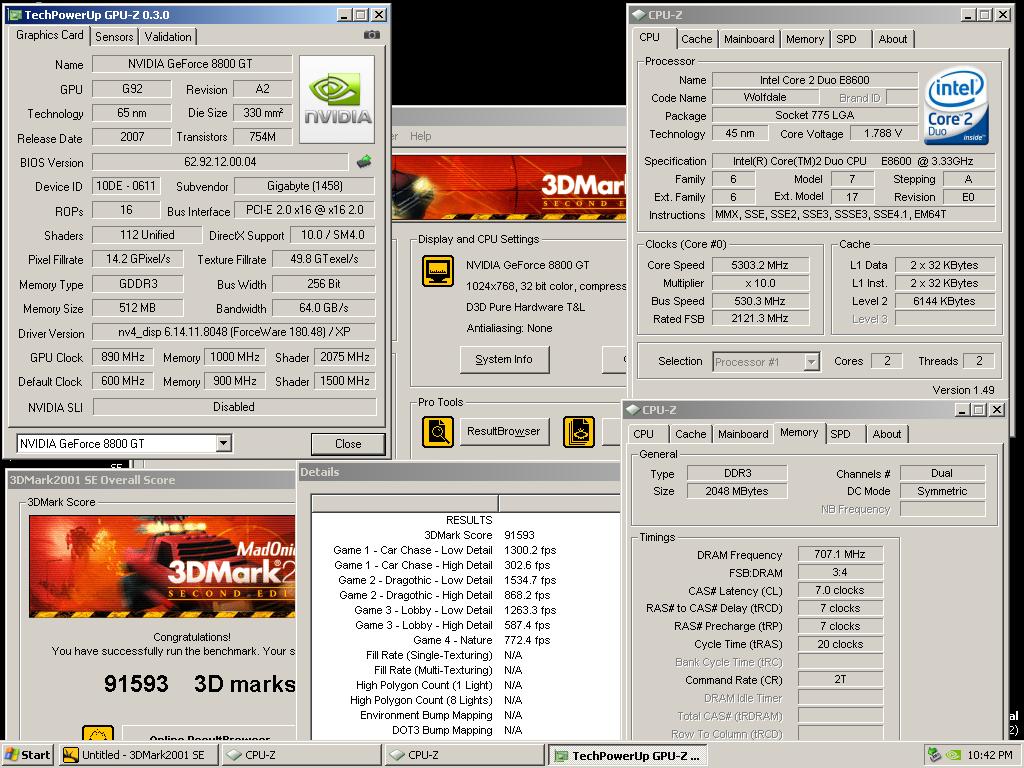Open the Validation tab in GPU-Z
Viewport: 1024px width, 768px height.
[x=168, y=37]
